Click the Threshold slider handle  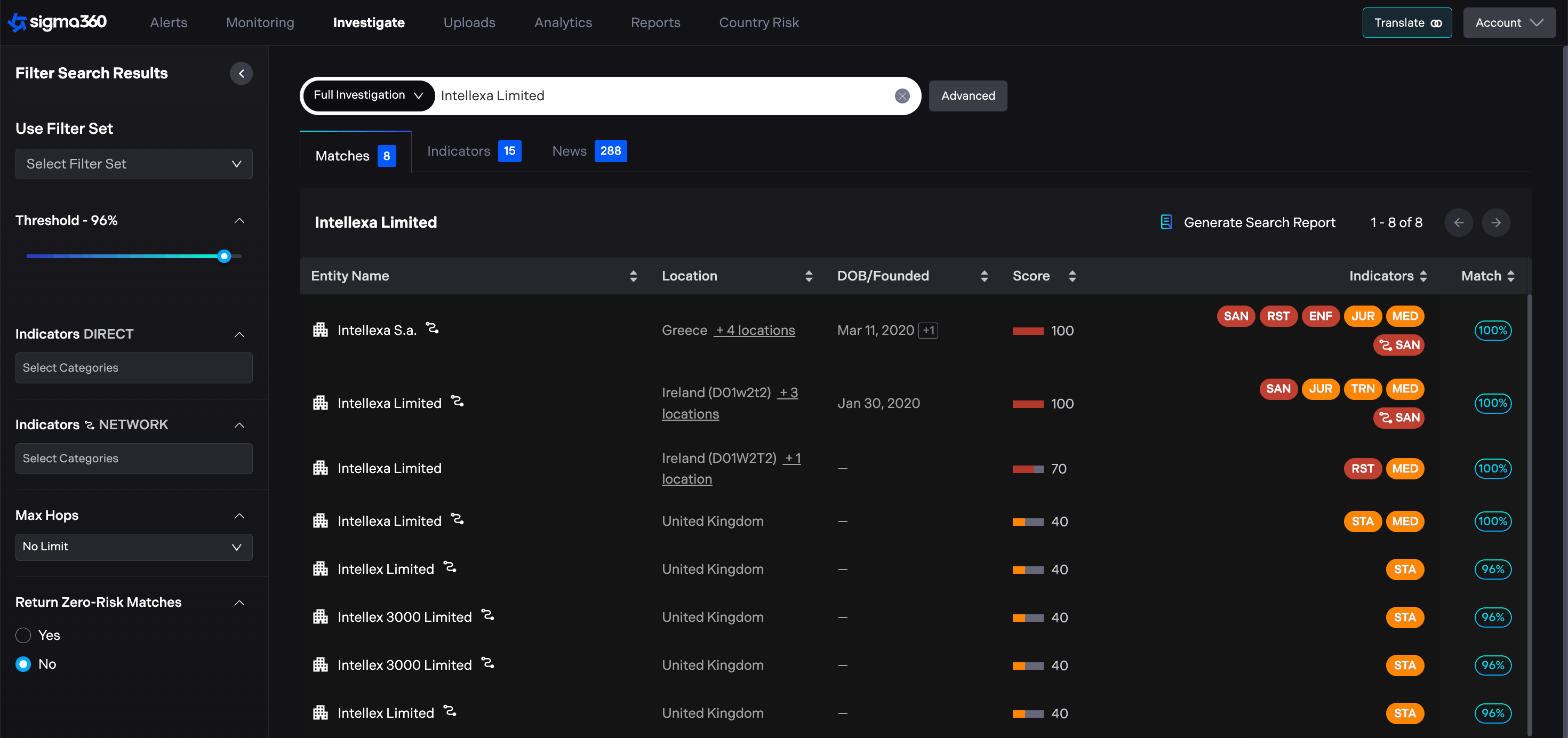coord(224,256)
